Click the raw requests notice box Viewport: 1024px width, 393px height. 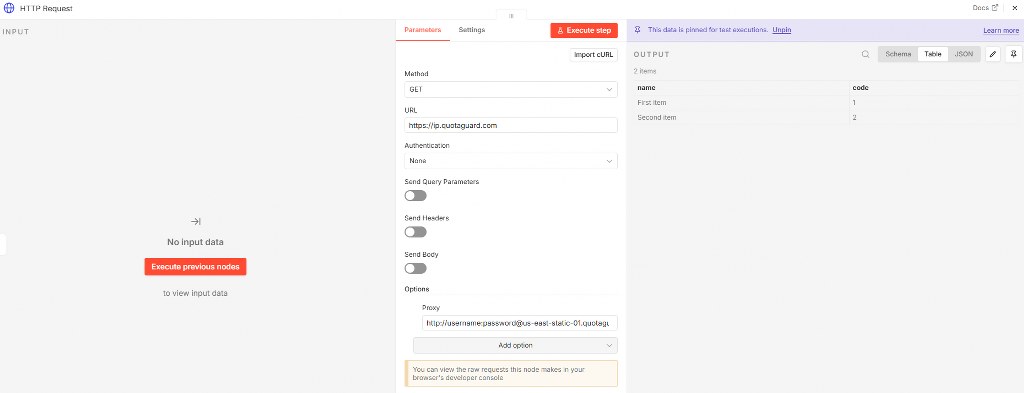511,373
